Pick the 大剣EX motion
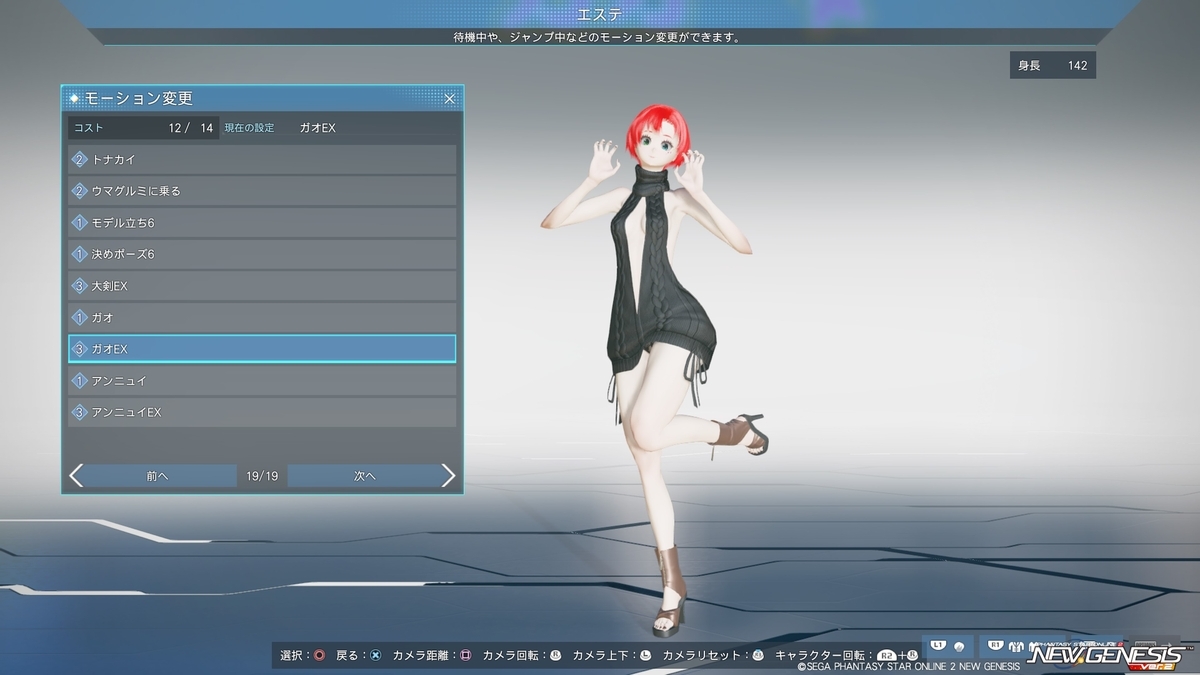1200x675 pixels. tap(262, 286)
